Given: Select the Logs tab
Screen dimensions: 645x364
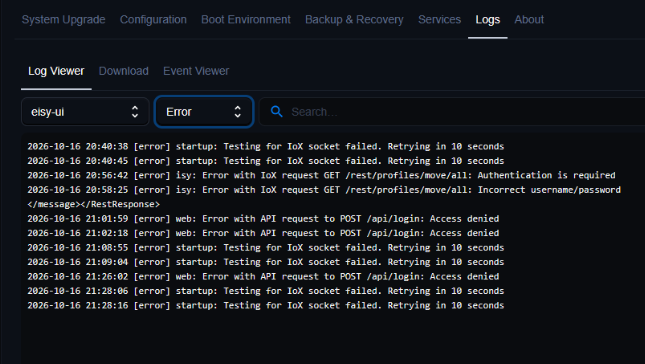Looking at the screenshot, I should (487, 20).
